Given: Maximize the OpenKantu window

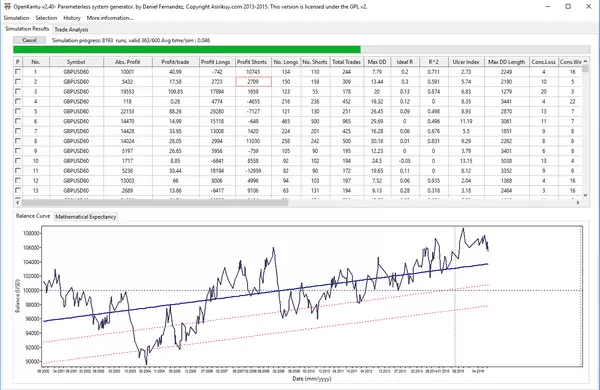Looking at the screenshot, I should (568, 7).
